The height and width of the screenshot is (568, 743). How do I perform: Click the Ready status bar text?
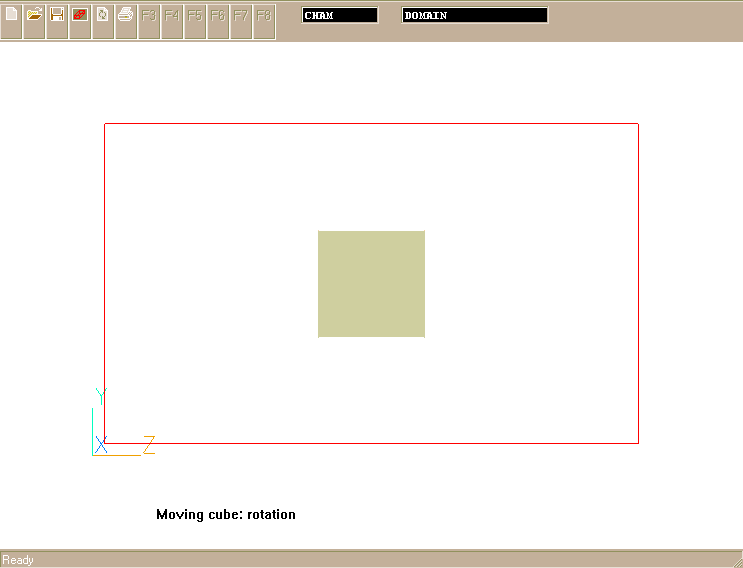18,560
